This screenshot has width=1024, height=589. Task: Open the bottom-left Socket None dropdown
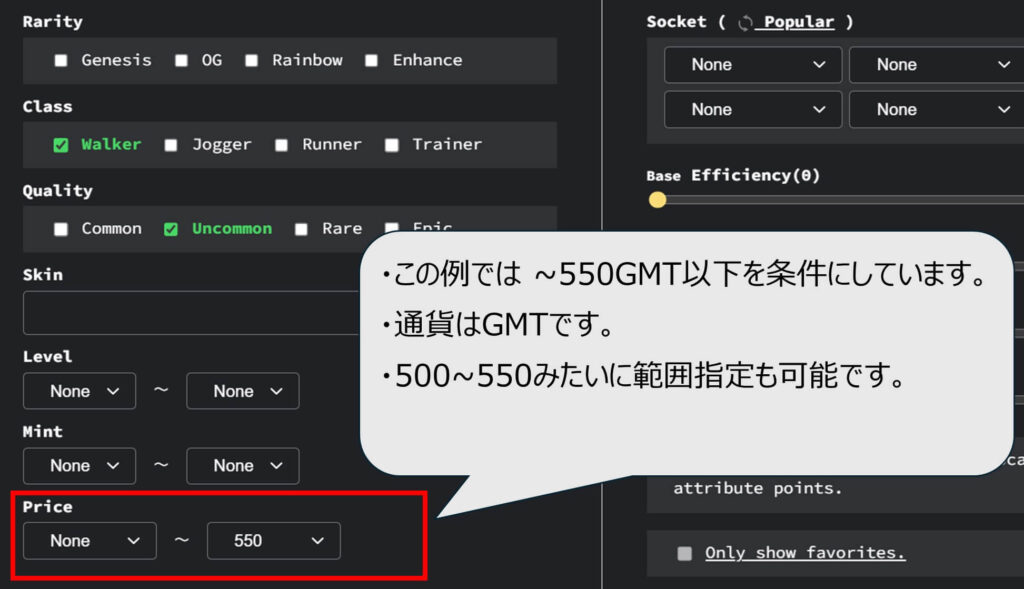coord(753,110)
